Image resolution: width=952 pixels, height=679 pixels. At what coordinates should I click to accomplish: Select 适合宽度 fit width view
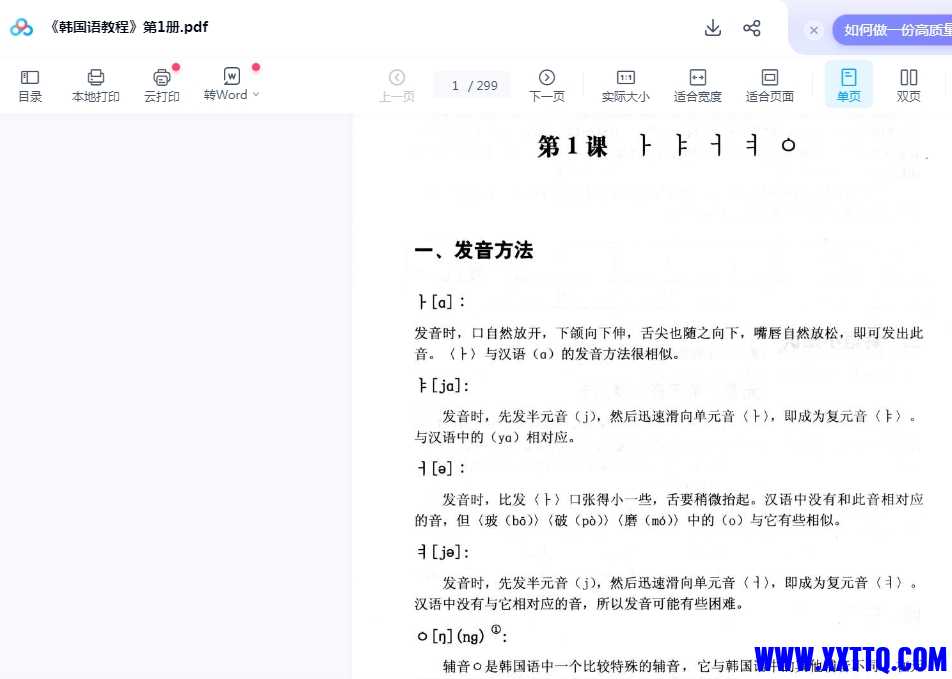[698, 86]
